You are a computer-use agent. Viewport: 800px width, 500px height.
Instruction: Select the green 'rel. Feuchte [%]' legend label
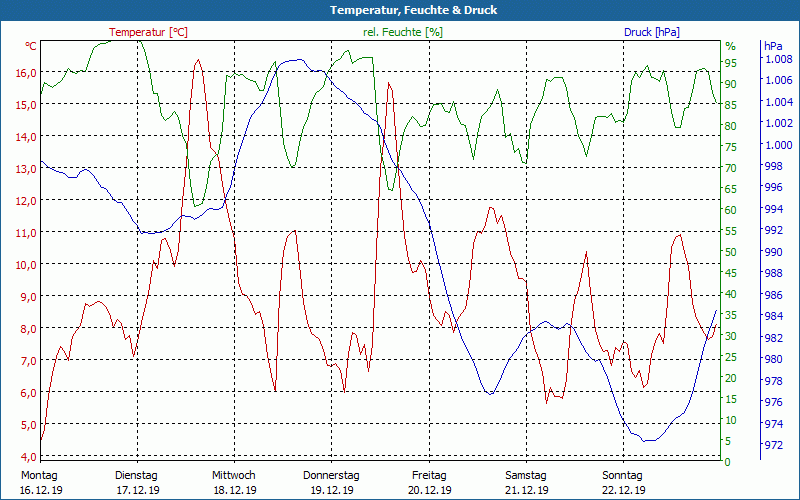[402, 32]
